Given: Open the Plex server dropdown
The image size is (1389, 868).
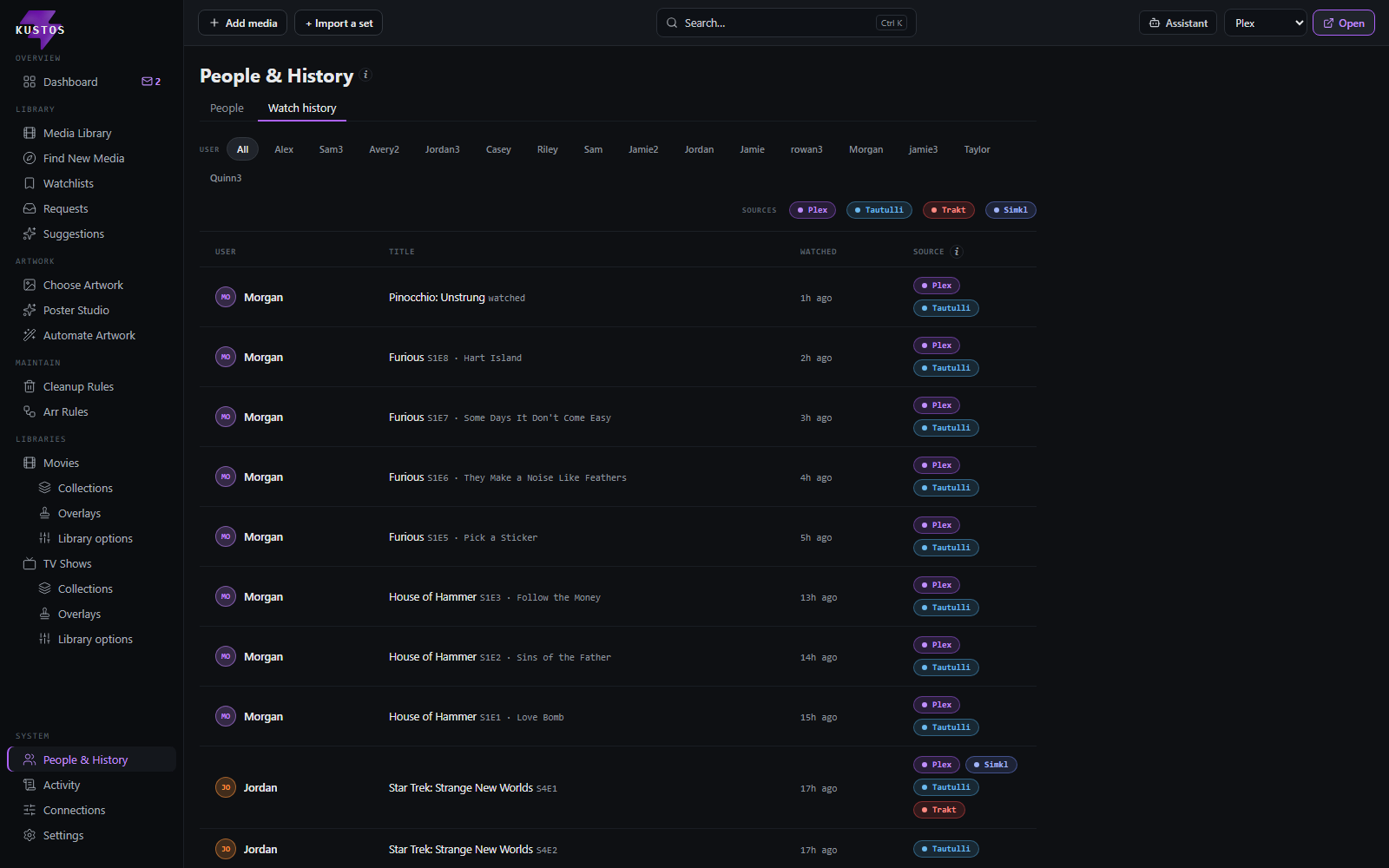Looking at the screenshot, I should click(1266, 23).
